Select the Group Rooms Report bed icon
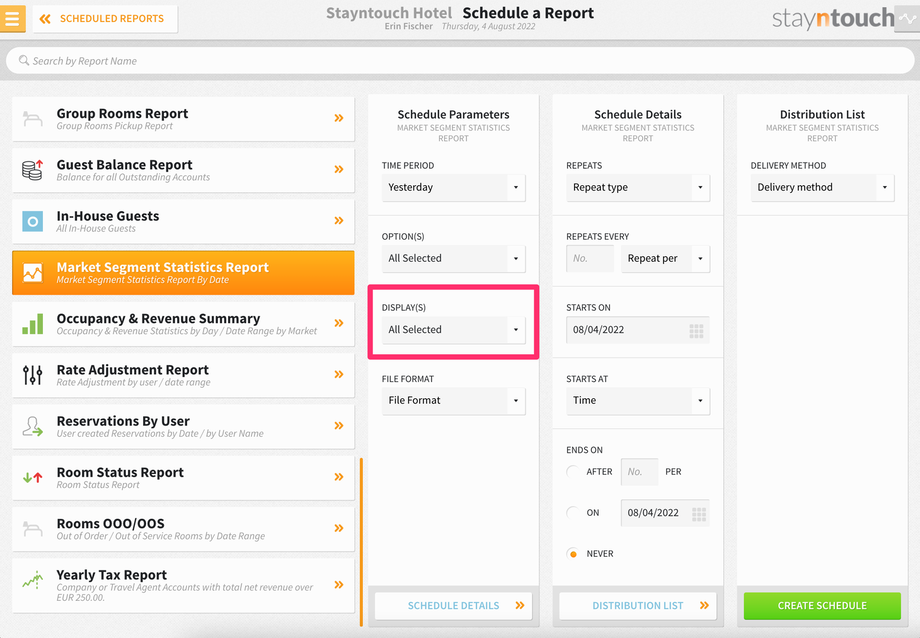 coord(33,119)
